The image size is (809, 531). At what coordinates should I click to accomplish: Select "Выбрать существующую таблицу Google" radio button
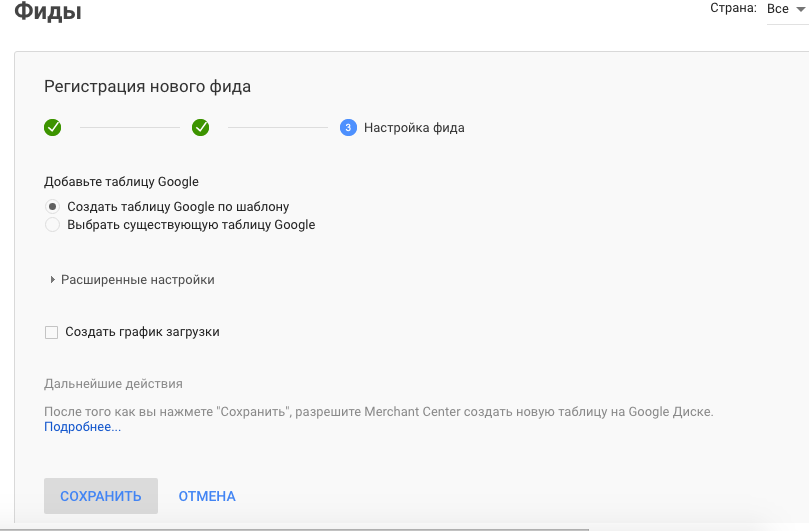[52, 224]
